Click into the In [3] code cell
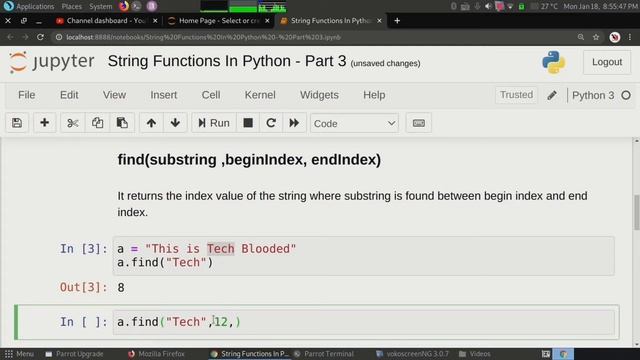 [x=363, y=256]
